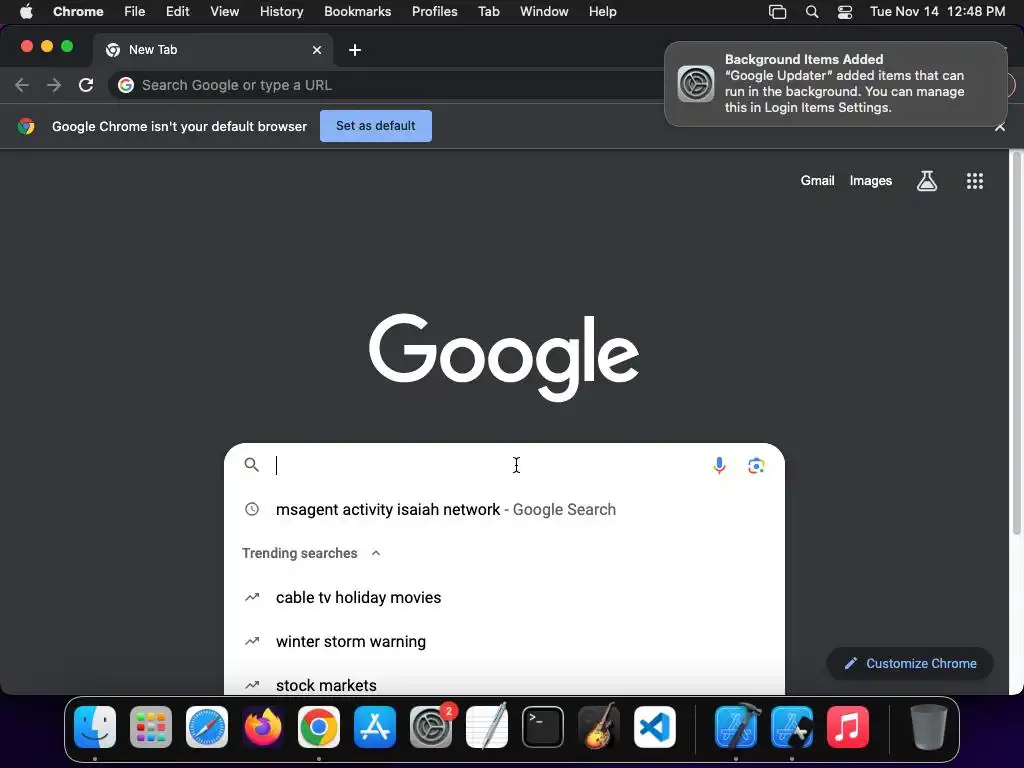Open a new tab with plus icon

pyautogui.click(x=355, y=50)
